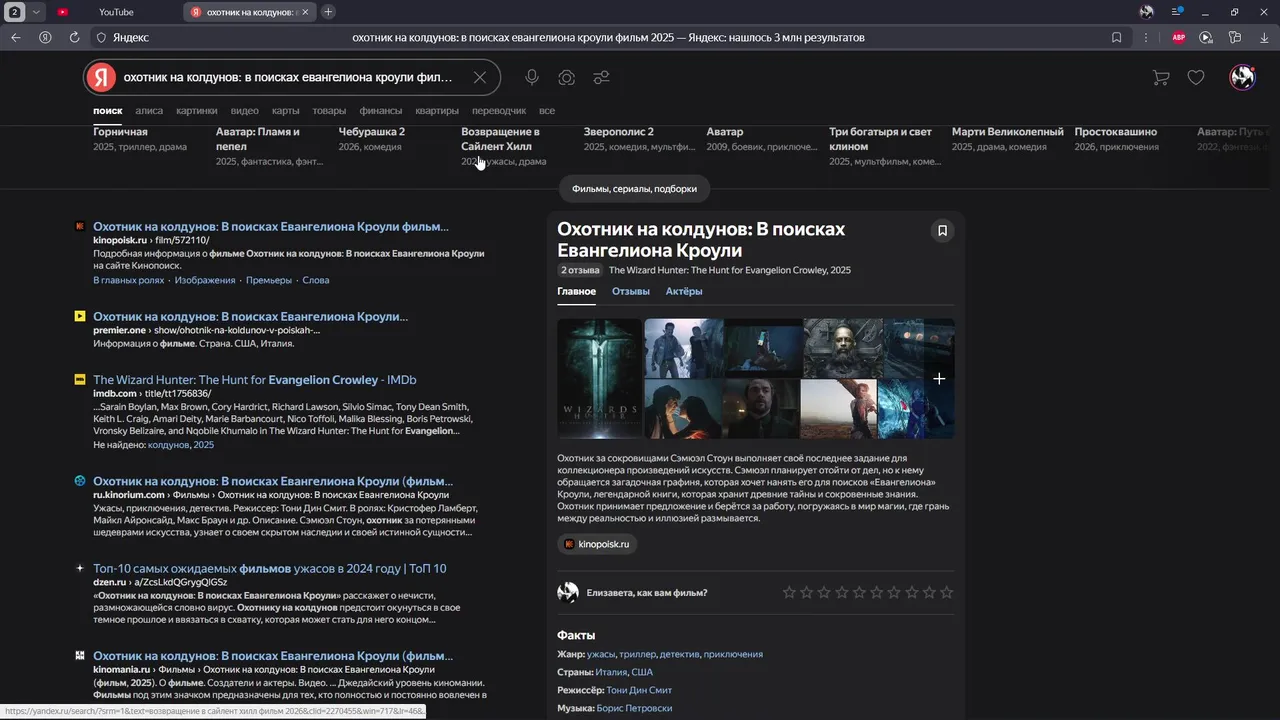Open favorites heart icon

[x=1196, y=77]
